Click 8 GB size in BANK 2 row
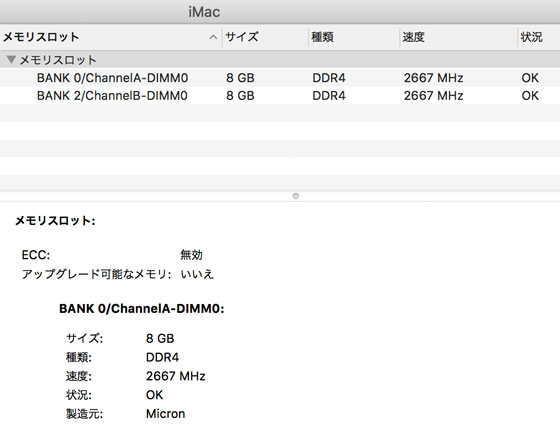This screenshot has width=560, height=426. point(240,96)
